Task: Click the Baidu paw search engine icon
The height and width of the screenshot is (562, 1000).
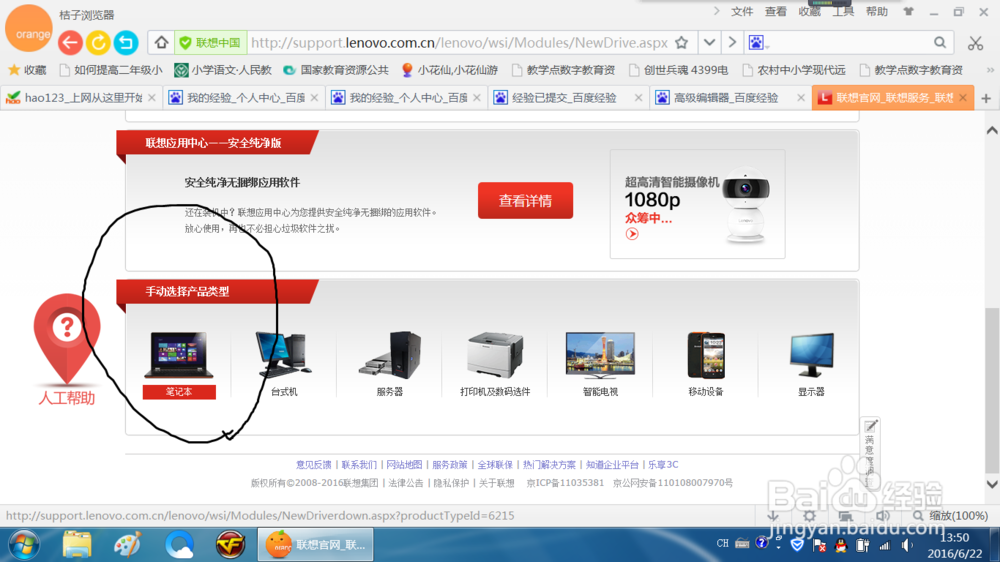Action: (756, 43)
